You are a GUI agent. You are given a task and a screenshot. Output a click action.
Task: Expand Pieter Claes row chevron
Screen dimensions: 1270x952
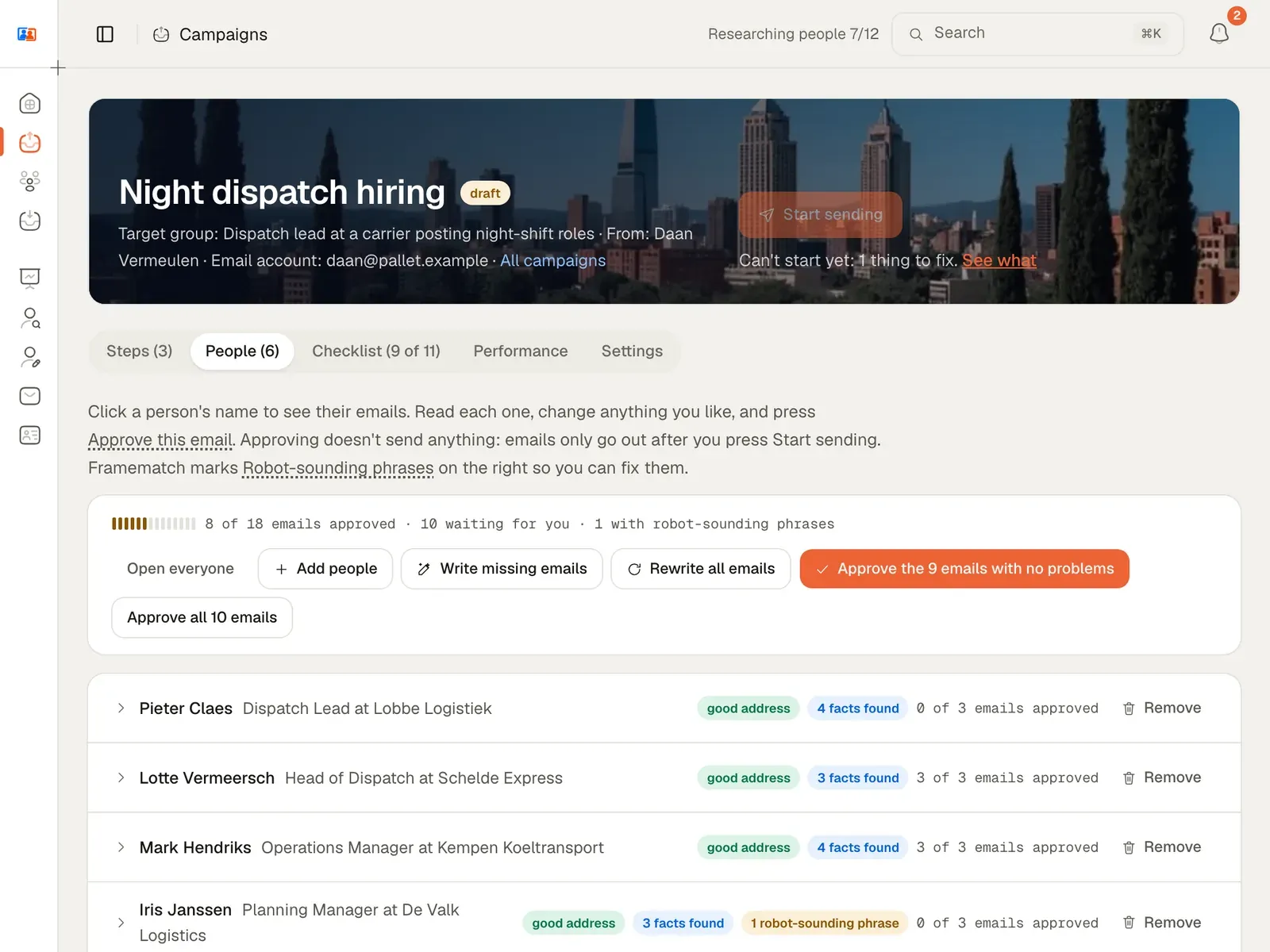click(x=121, y=708)
